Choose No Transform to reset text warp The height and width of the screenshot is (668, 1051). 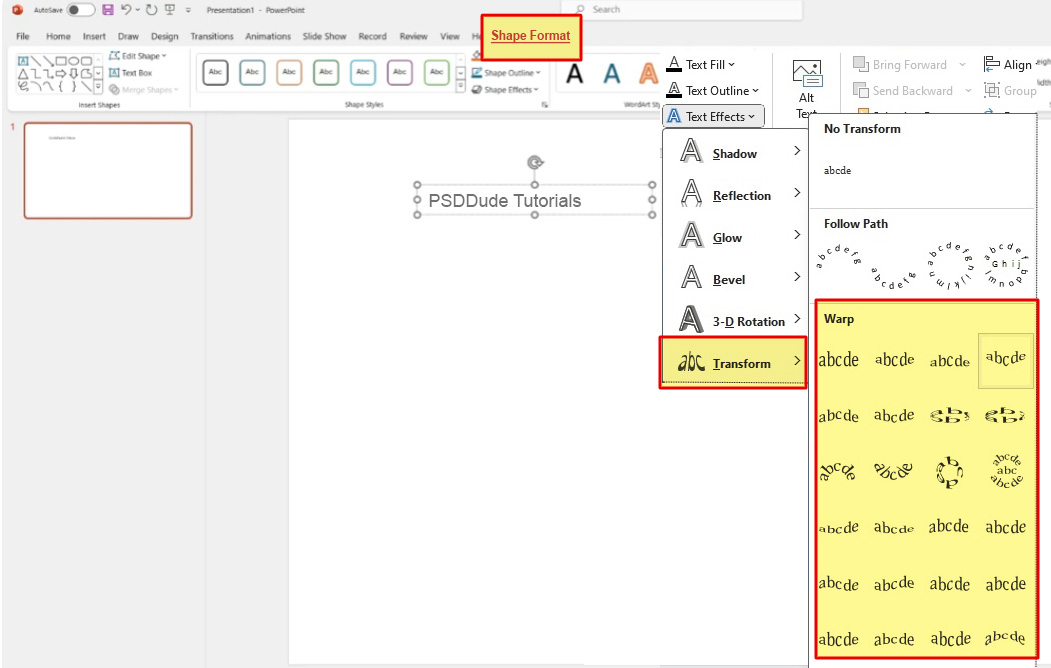pos(837,170)
